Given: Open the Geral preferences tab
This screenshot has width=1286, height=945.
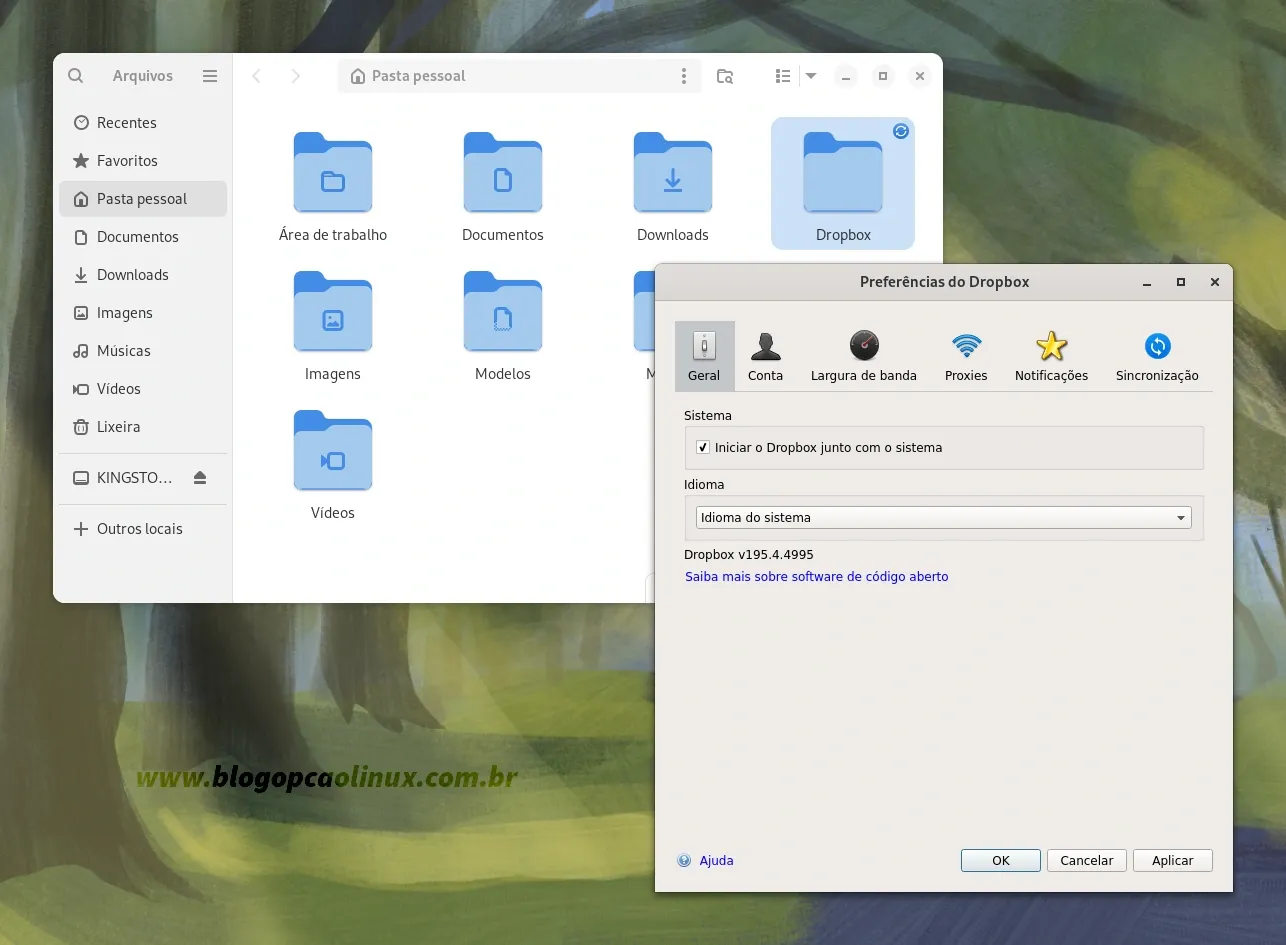Looking at the screenshot, I should [704, 356].
